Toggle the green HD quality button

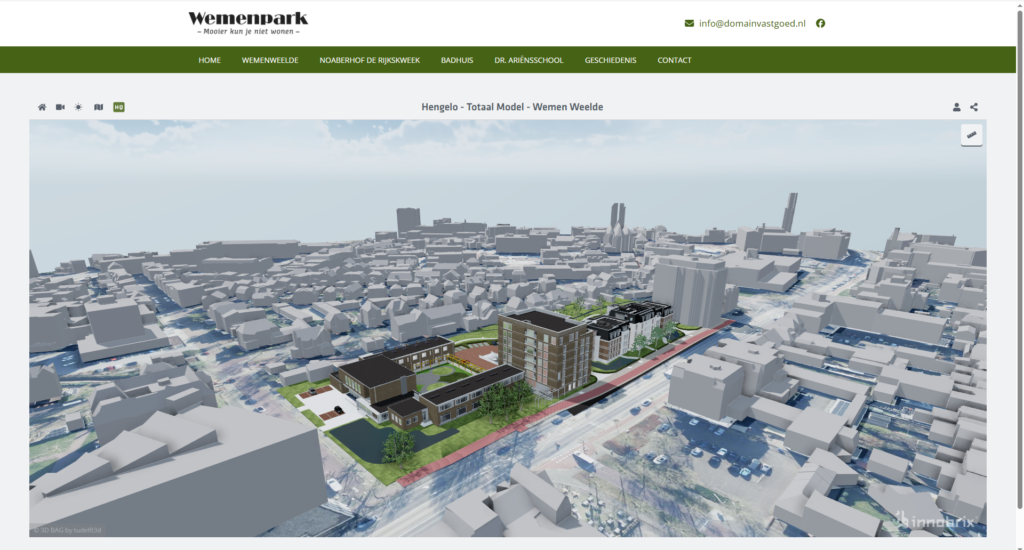coord(119,107)
